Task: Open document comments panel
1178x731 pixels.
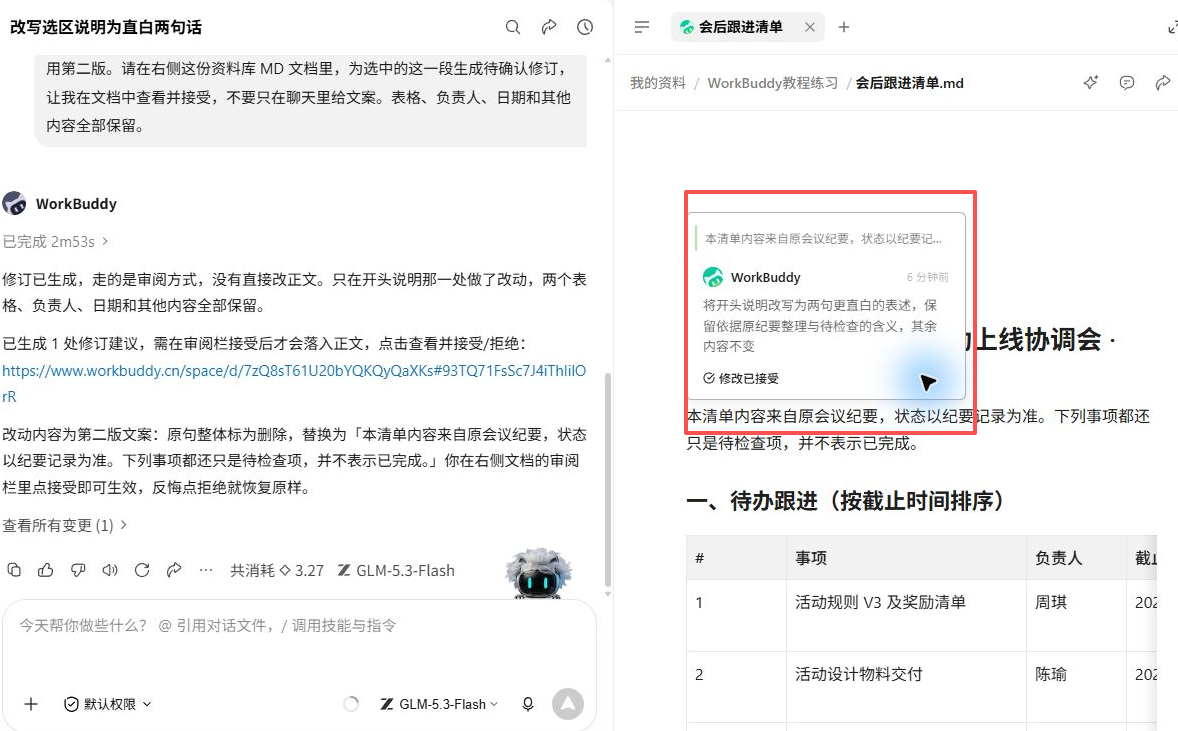Action: pos(1126,83)
